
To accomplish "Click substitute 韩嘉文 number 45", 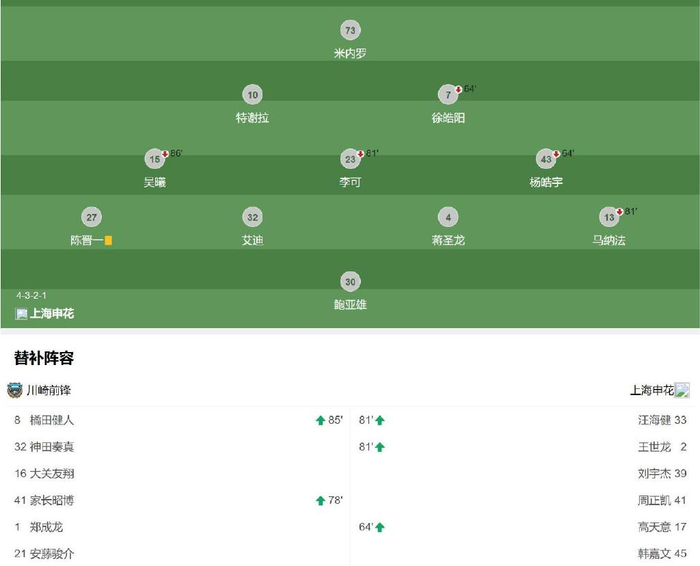I will pyautogui.click(x=662, y=553).
